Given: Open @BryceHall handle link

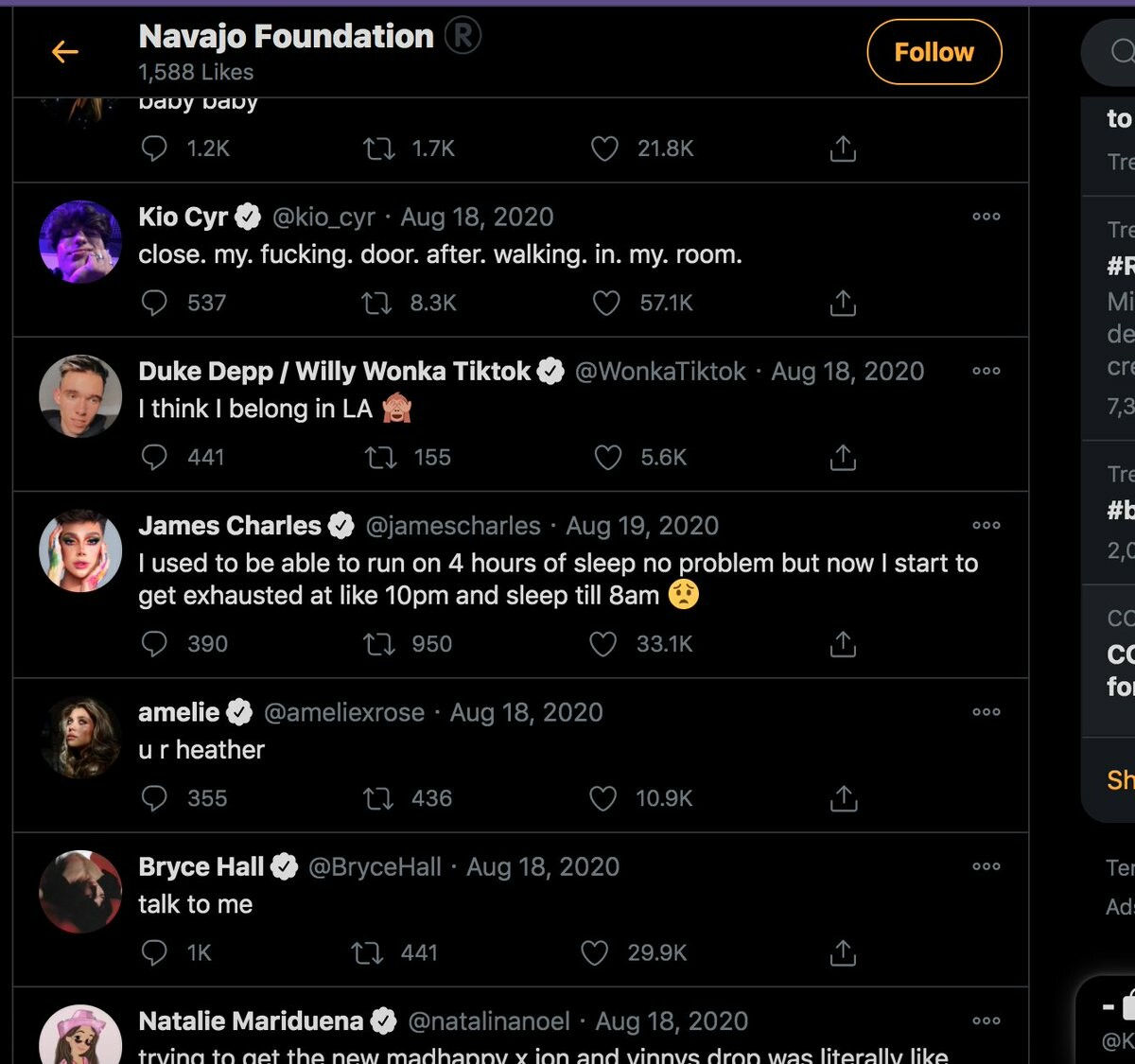Looking at the screenshot, I should click(x=375, y=866).
